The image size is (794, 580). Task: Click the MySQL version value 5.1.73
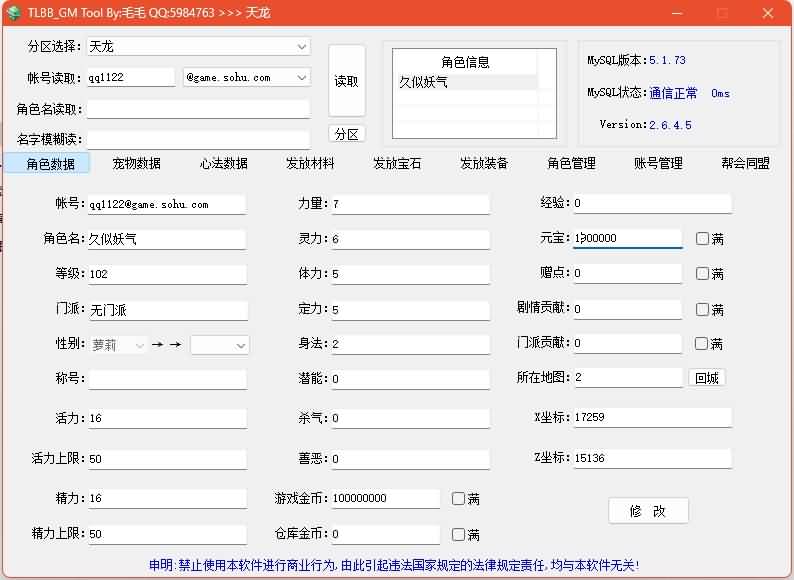(x=667, y=60)
